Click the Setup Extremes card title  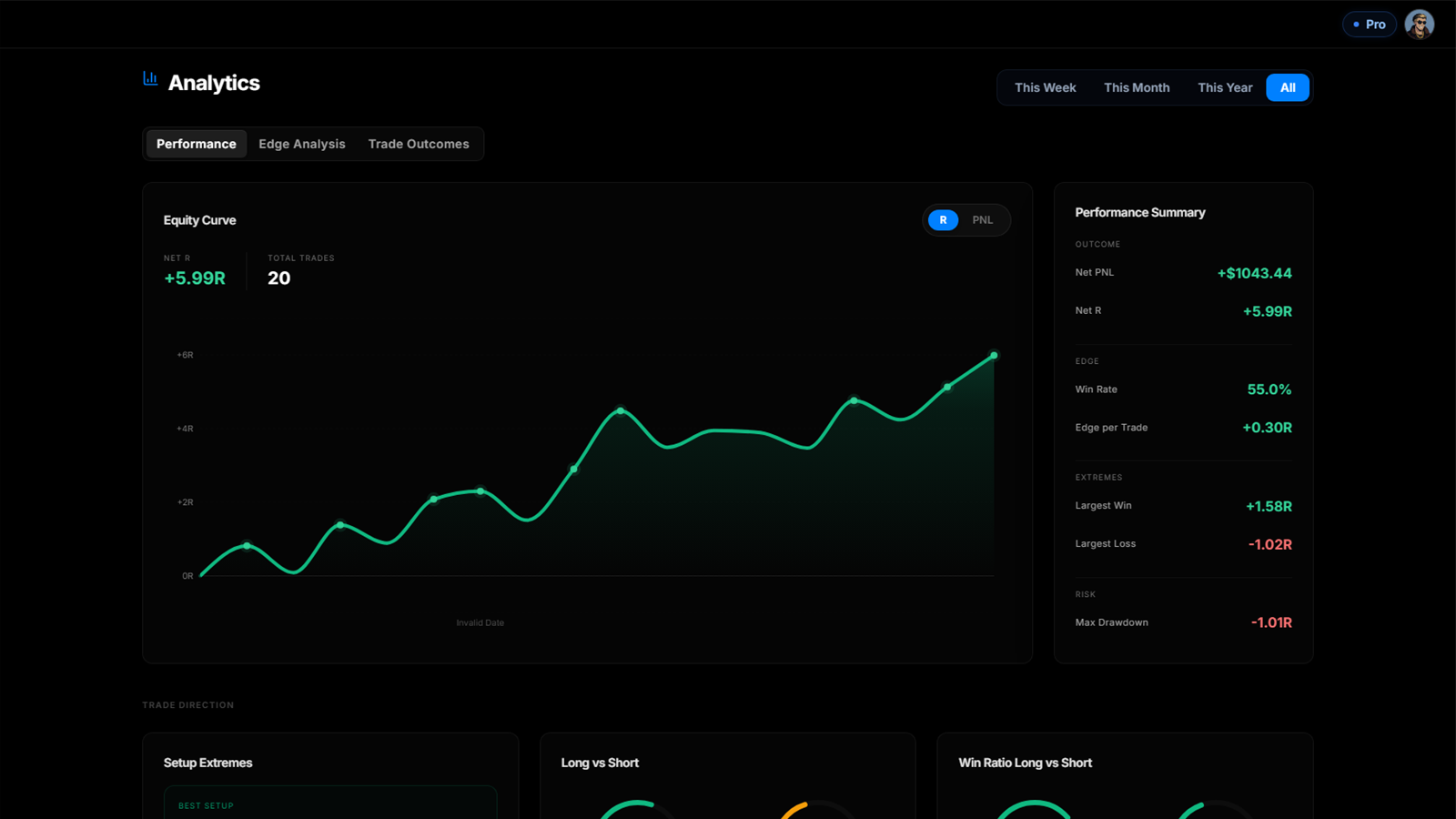208,763
